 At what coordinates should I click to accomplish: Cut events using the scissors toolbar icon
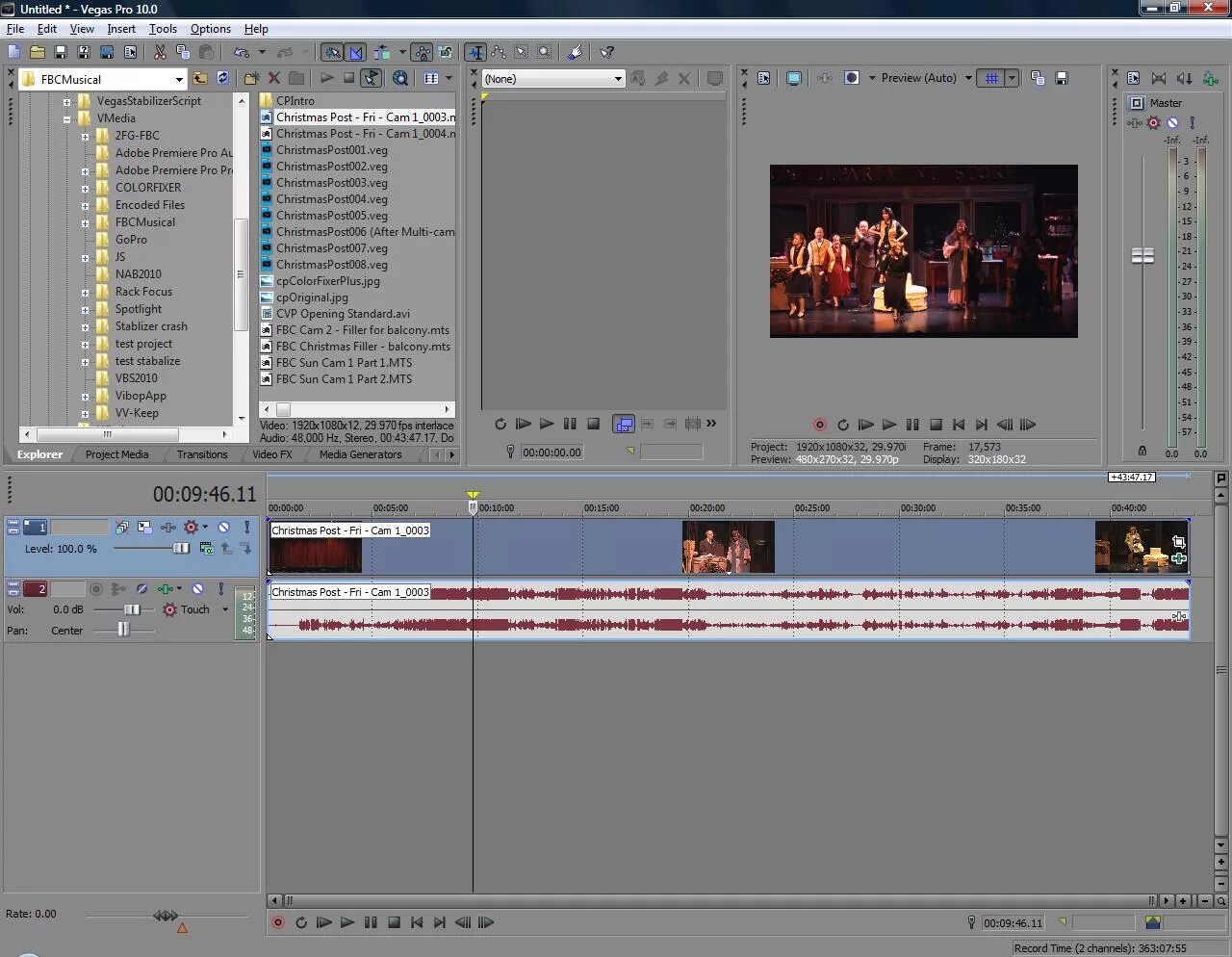coord(159,53)
